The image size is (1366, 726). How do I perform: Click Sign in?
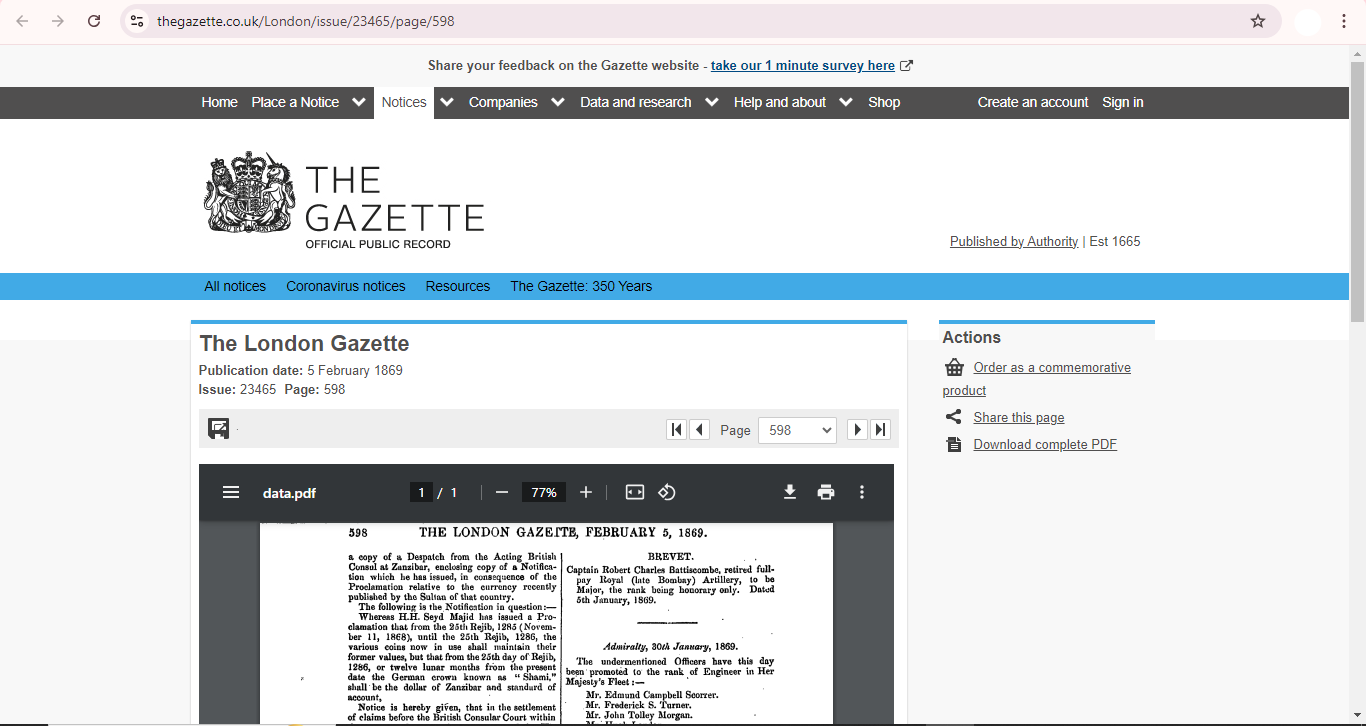coord(1123,102)
